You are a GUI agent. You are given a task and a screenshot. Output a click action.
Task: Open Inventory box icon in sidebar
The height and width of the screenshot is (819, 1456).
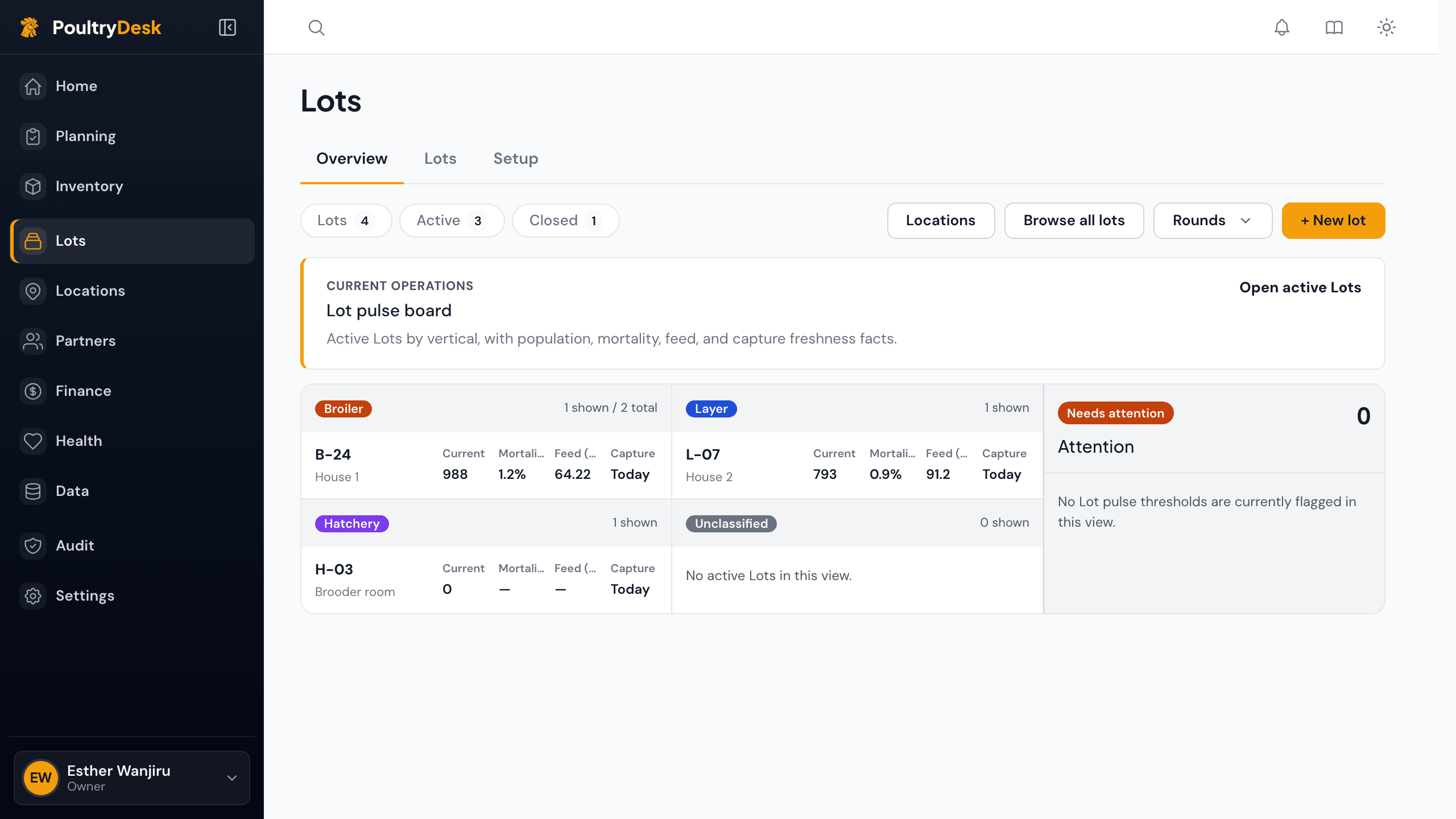[x=33, y=186]
